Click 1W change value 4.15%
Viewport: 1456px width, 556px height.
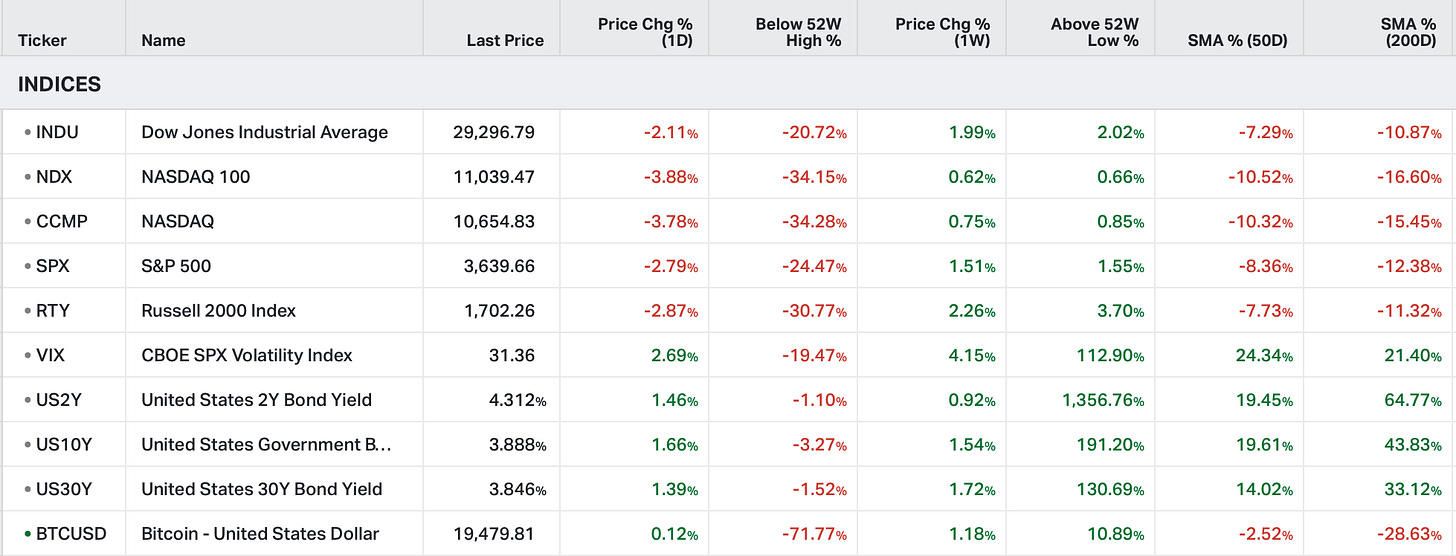[x=971, y=355]
